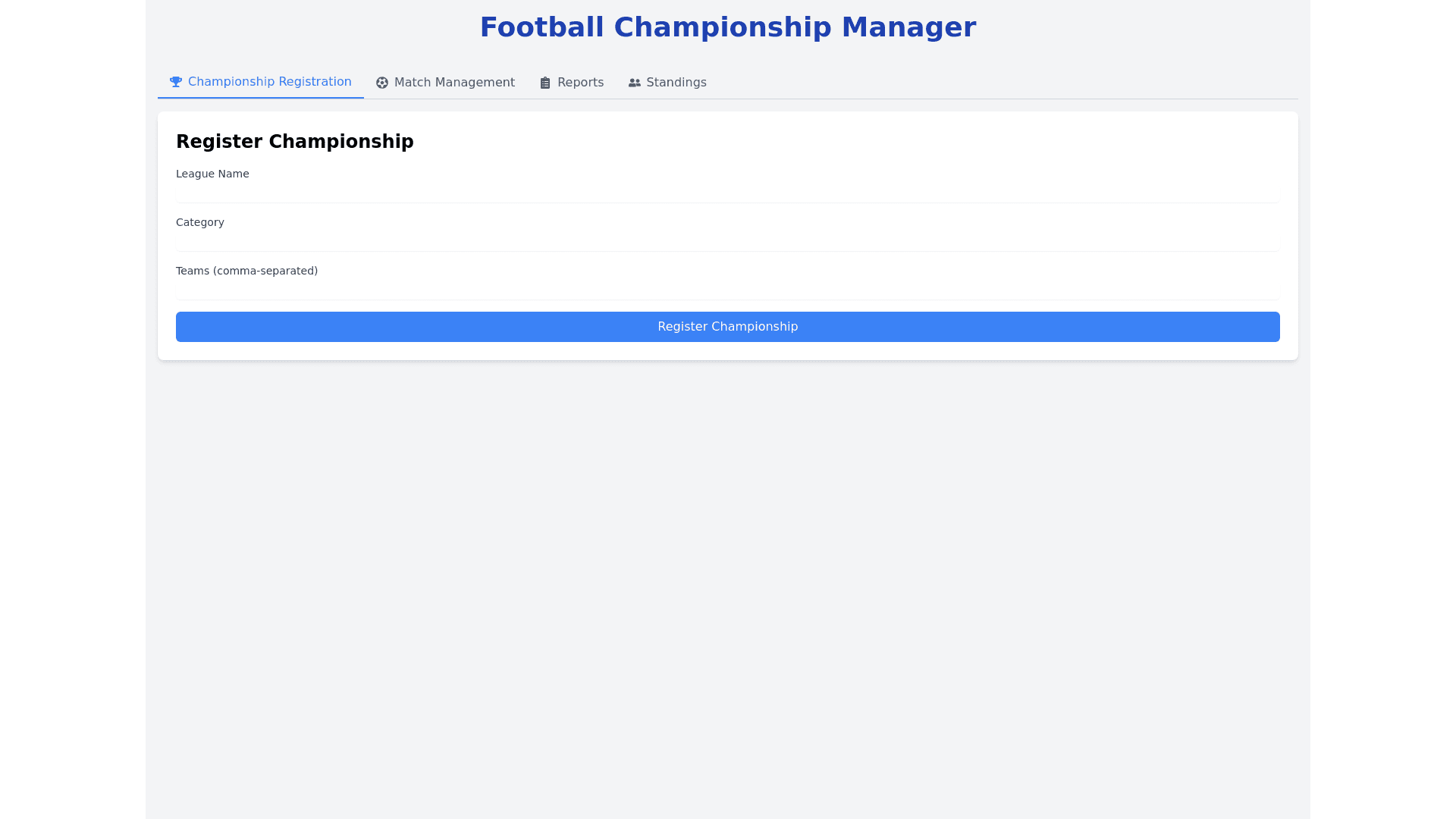Open the Reports tab
The image size is (1456, 819).
tap(580, 83)
